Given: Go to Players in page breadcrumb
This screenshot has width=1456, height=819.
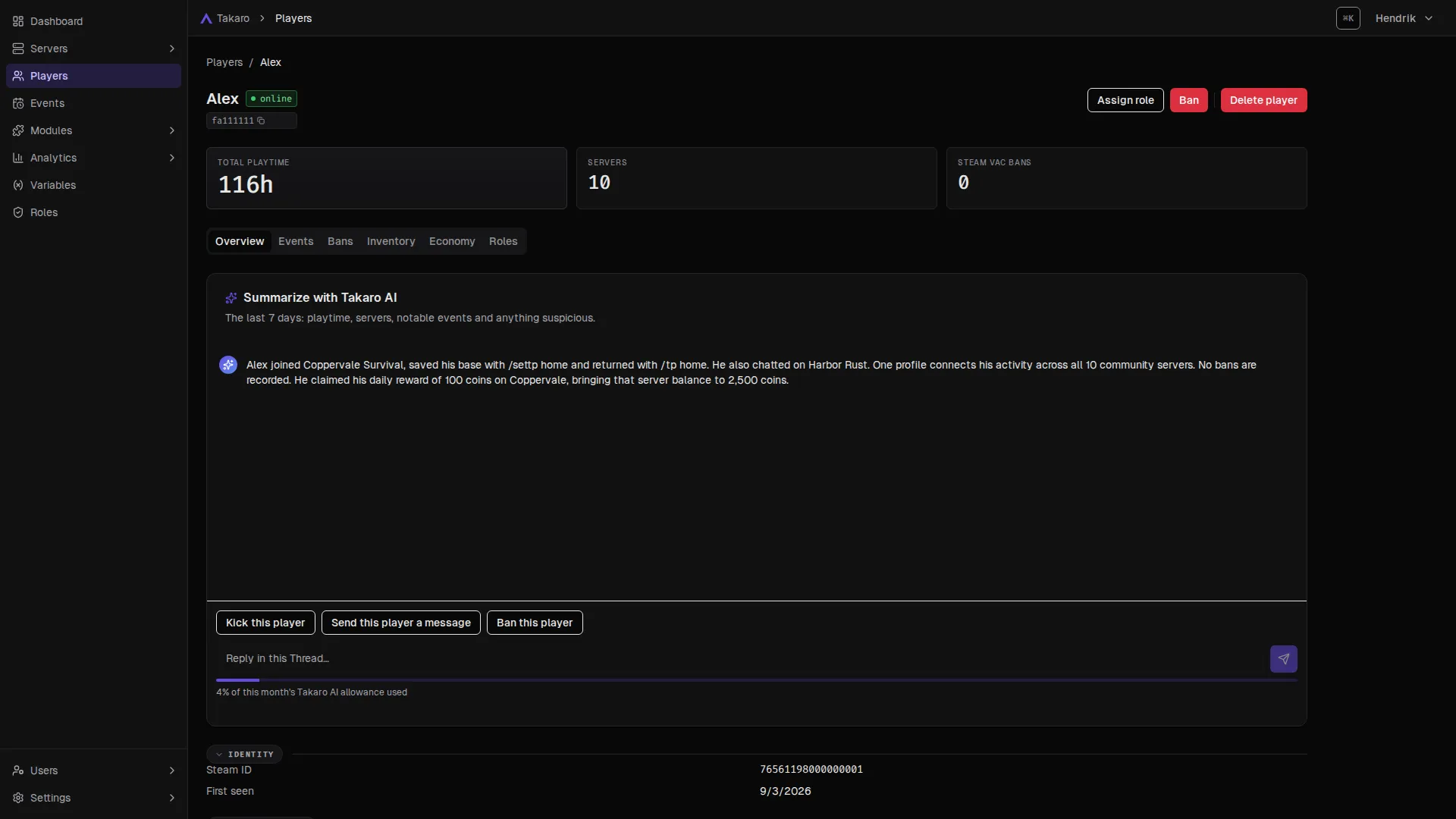Looking at the screenshot, I should [224, 62].
